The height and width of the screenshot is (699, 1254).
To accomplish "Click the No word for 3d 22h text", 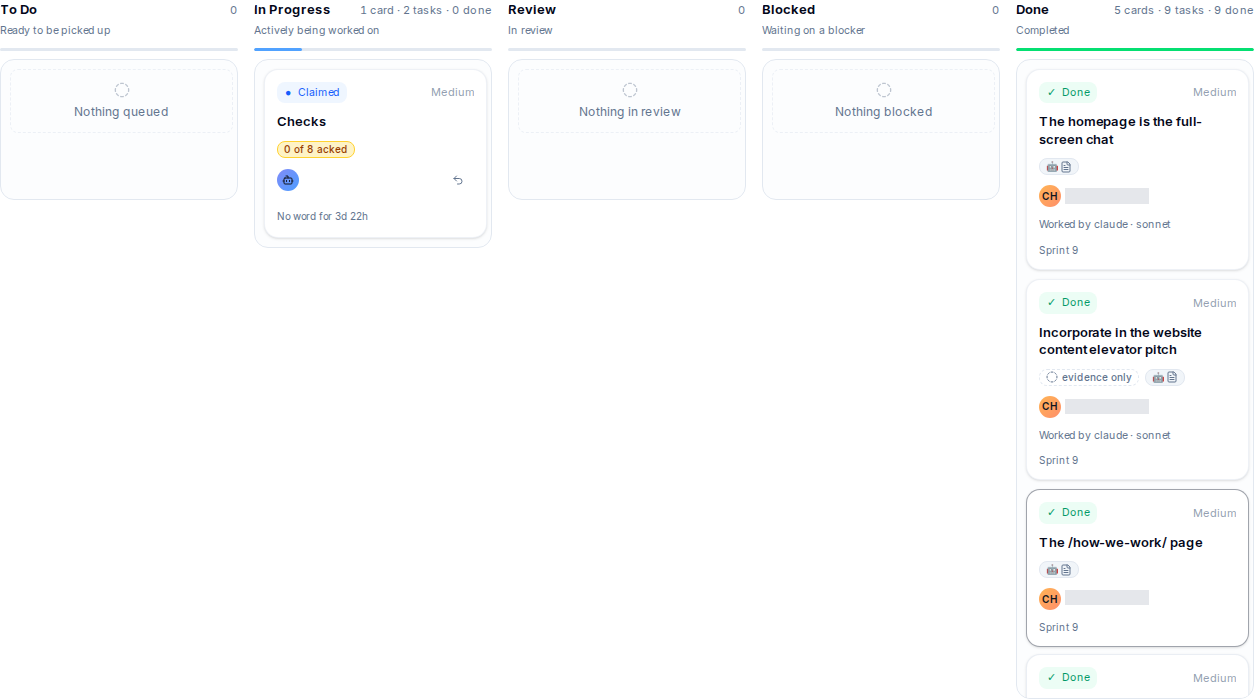I will [x=322, y=216].
